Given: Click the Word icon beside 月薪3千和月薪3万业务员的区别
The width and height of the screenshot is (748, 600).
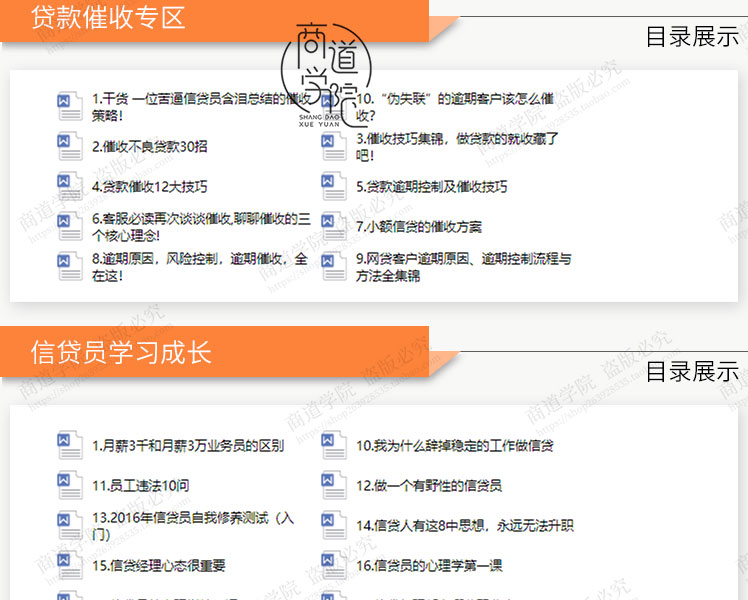Looking at the screenshot, I should click(70, 445).
